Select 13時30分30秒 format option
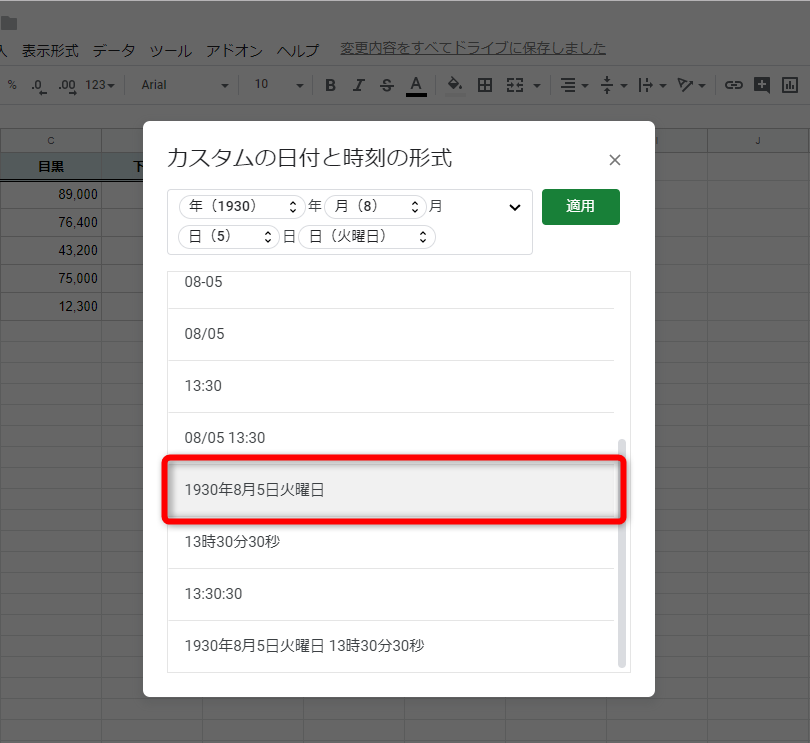Image resolution: width=810 pixels, height=743 pixels. click(x=391, y=542)
